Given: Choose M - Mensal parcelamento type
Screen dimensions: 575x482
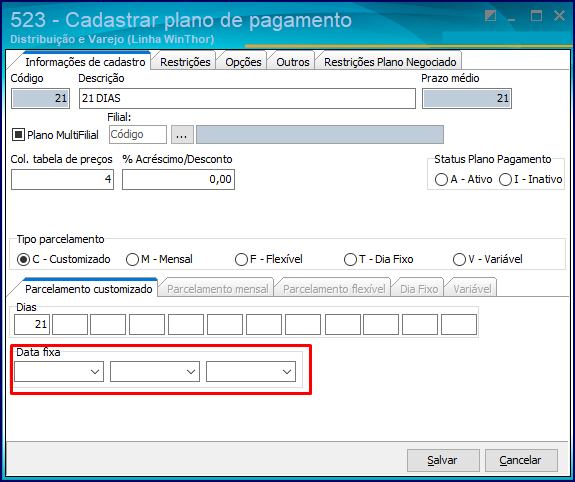Looking at the screenshot, I should click(x=132, y=259).
